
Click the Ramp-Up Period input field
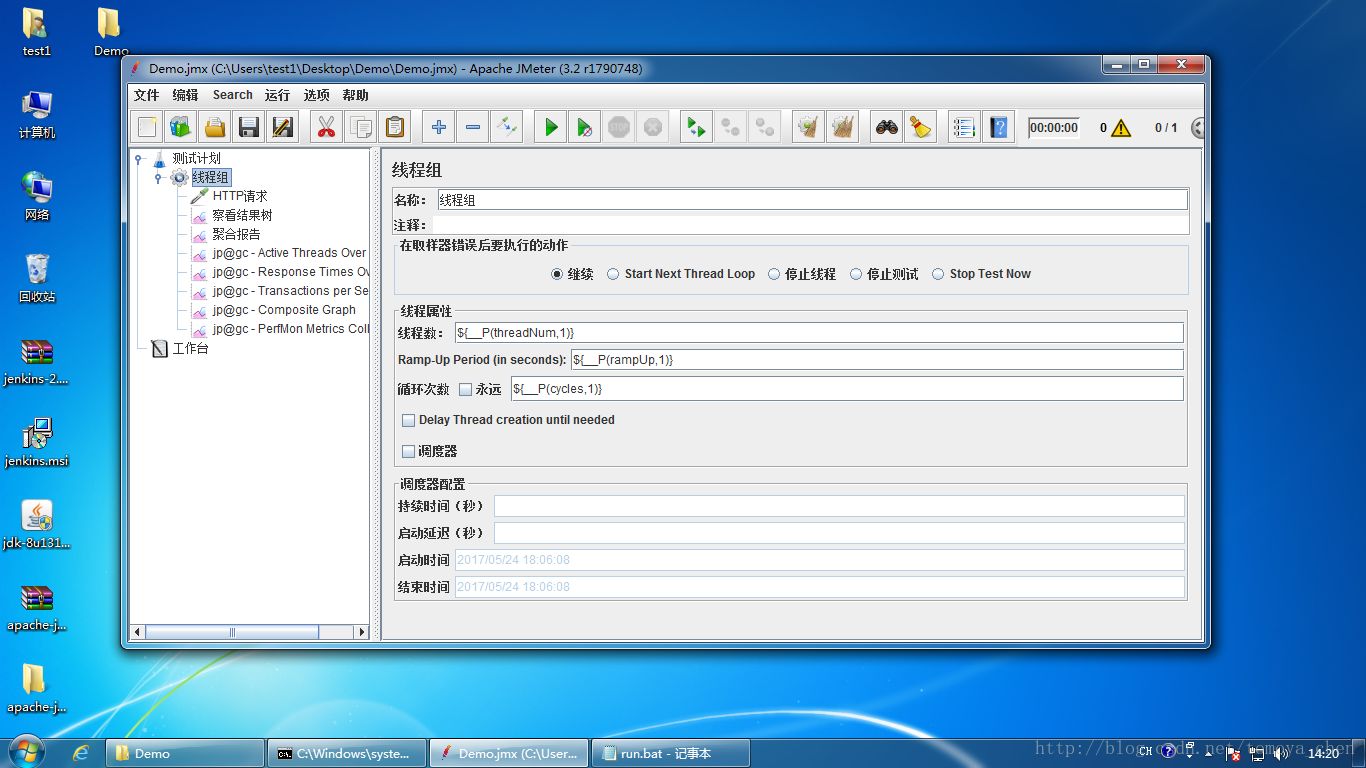(x=876, y=359)
